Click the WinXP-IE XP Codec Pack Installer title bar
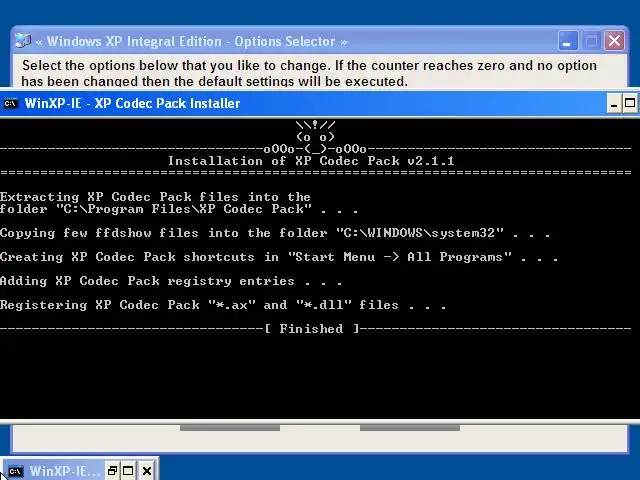Image resolution: width=640 pixels, height=480 pixels. [x=320, y=103]
